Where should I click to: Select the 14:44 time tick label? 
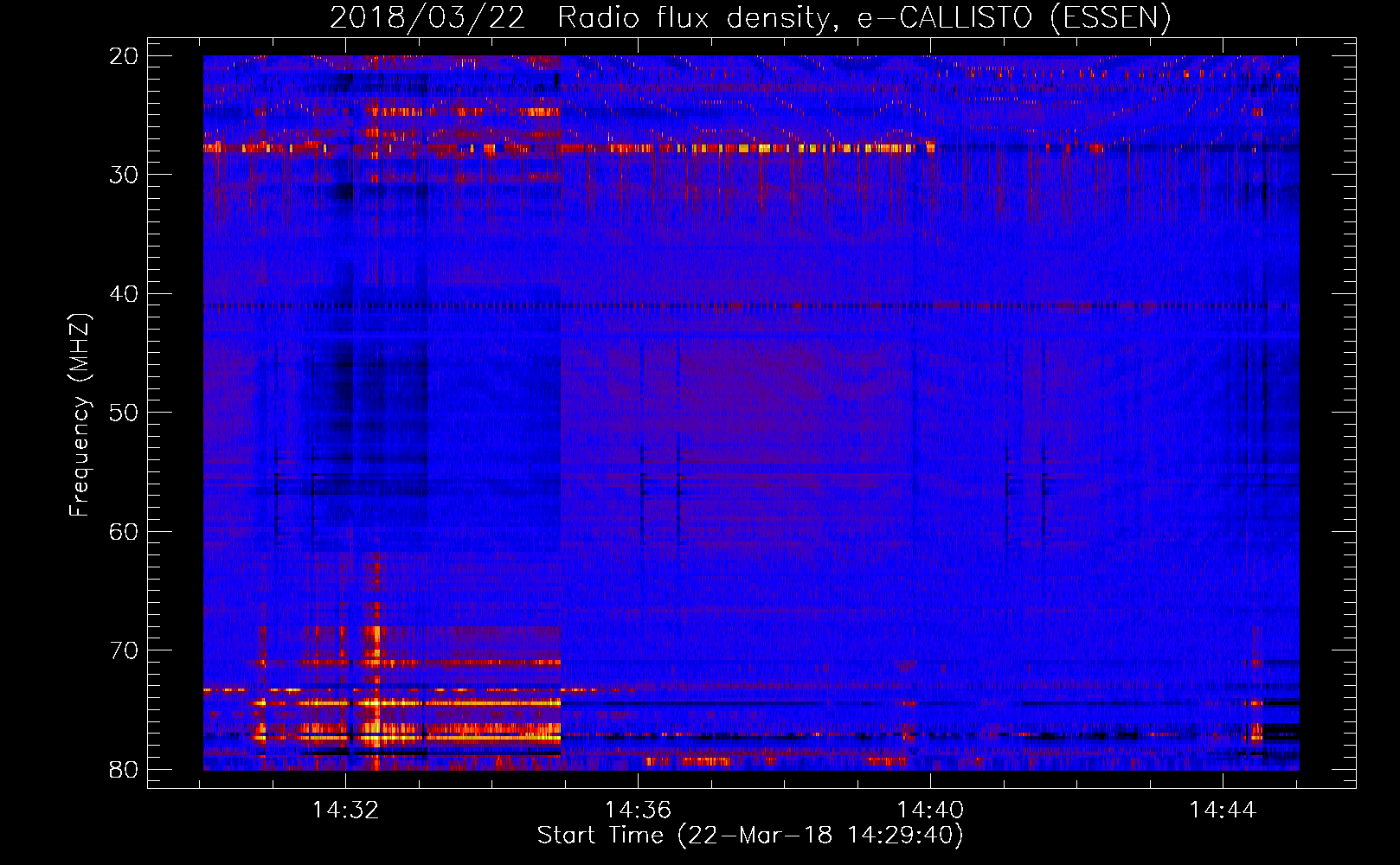coord(1222,811)
